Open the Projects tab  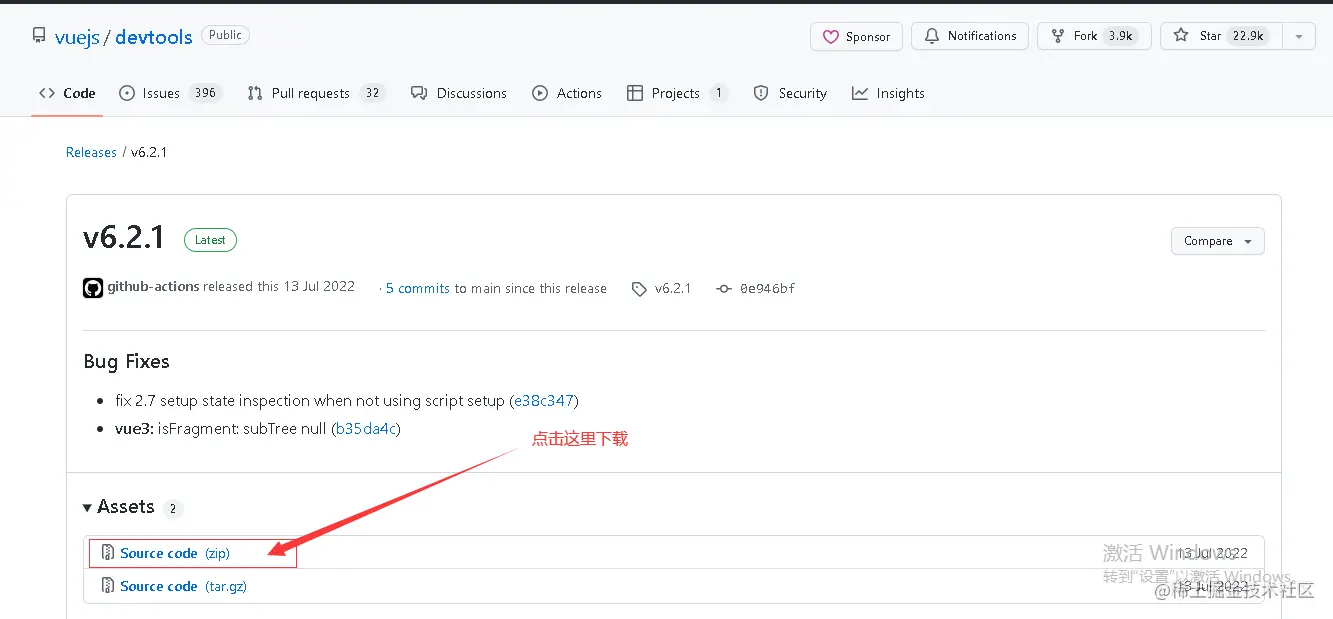pos(677,93)
